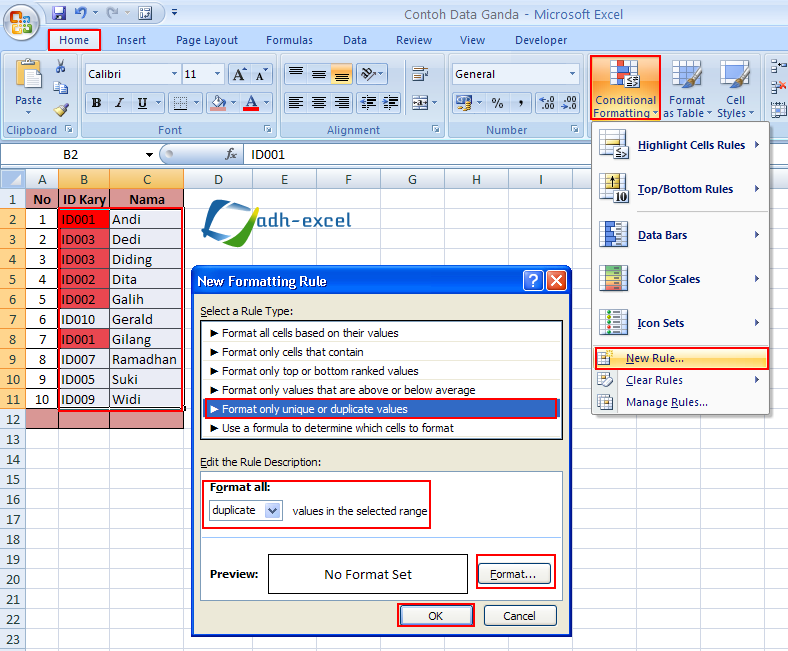Apply cell borders with the Borders icon
This screenshot has width=788, height=651.
tap(180, 103)
